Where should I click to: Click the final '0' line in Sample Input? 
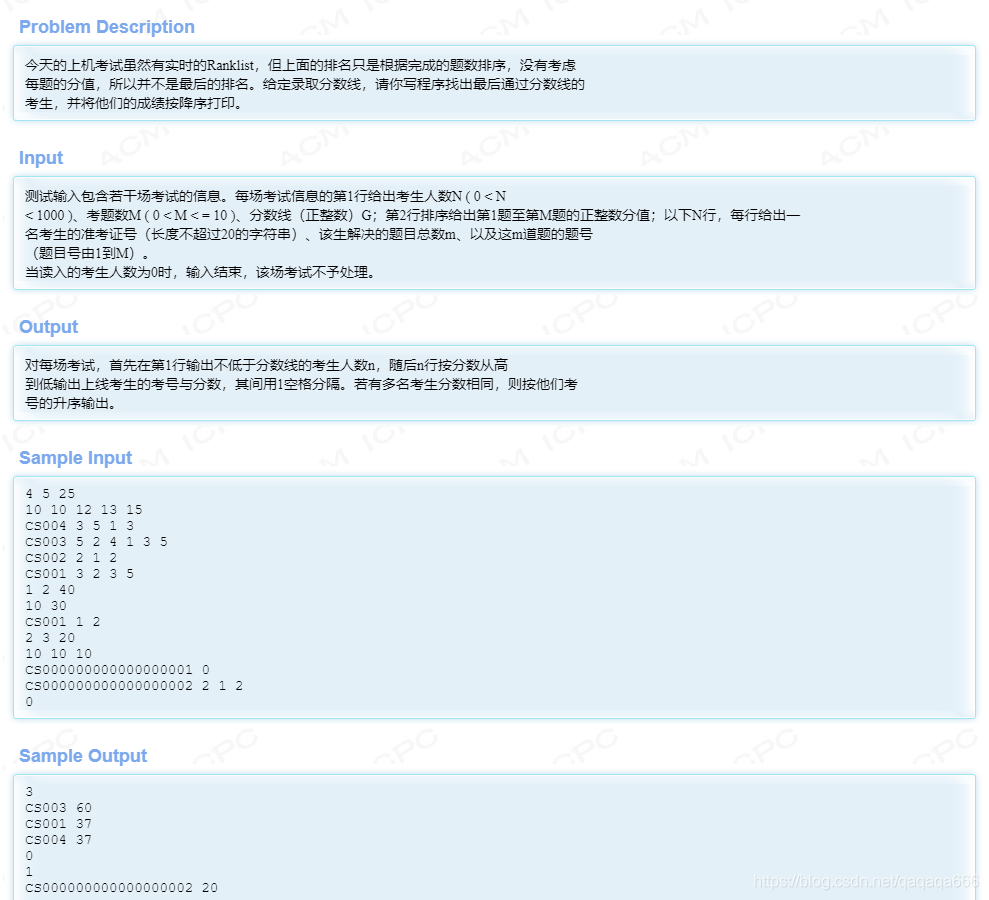click(29, 702)
